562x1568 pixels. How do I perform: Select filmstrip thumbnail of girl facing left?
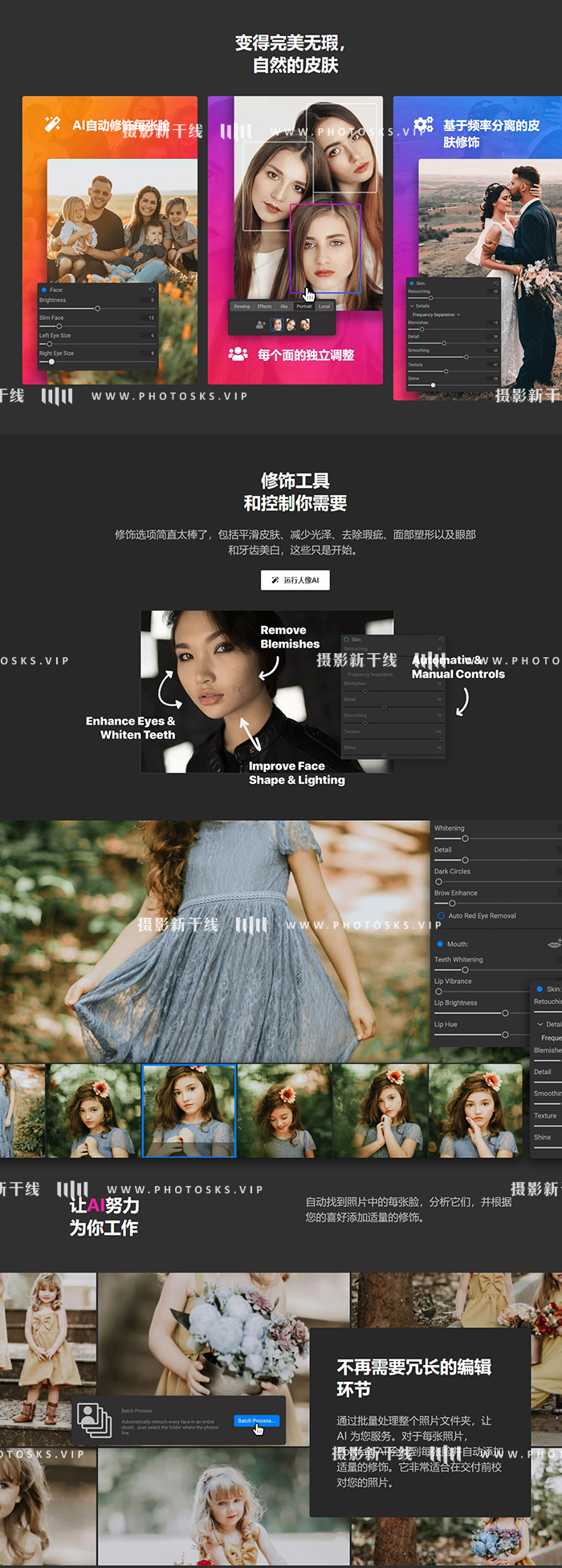pyautogui.click(x=94, y=1111)
